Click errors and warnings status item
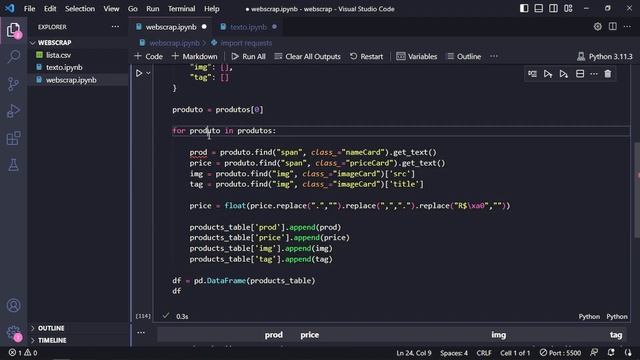The height and width of the screenshot is (360, 640). (23, 353)
